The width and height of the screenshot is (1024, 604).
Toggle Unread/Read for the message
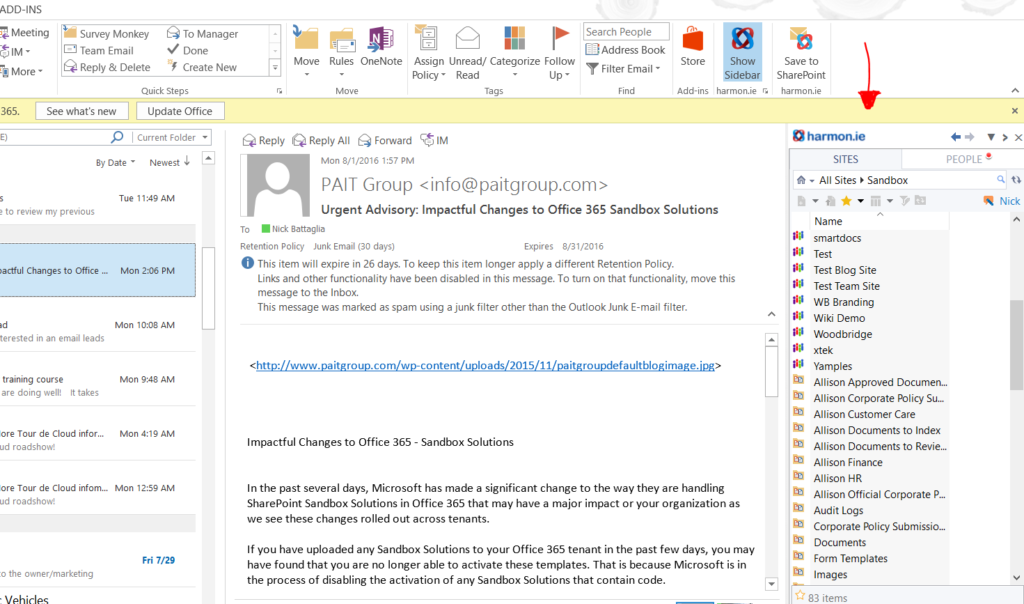click(468, 52)
